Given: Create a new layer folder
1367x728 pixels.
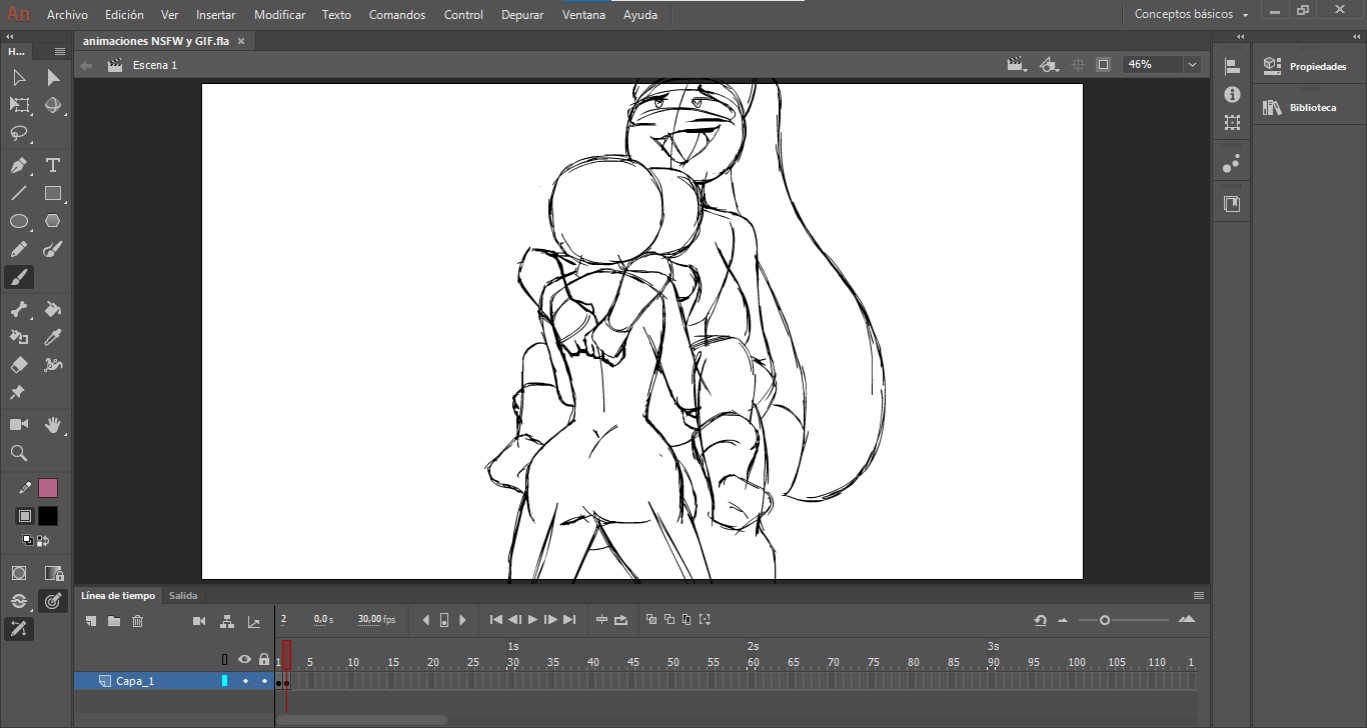Looking at the screenshot, I should tap(114, 621).
